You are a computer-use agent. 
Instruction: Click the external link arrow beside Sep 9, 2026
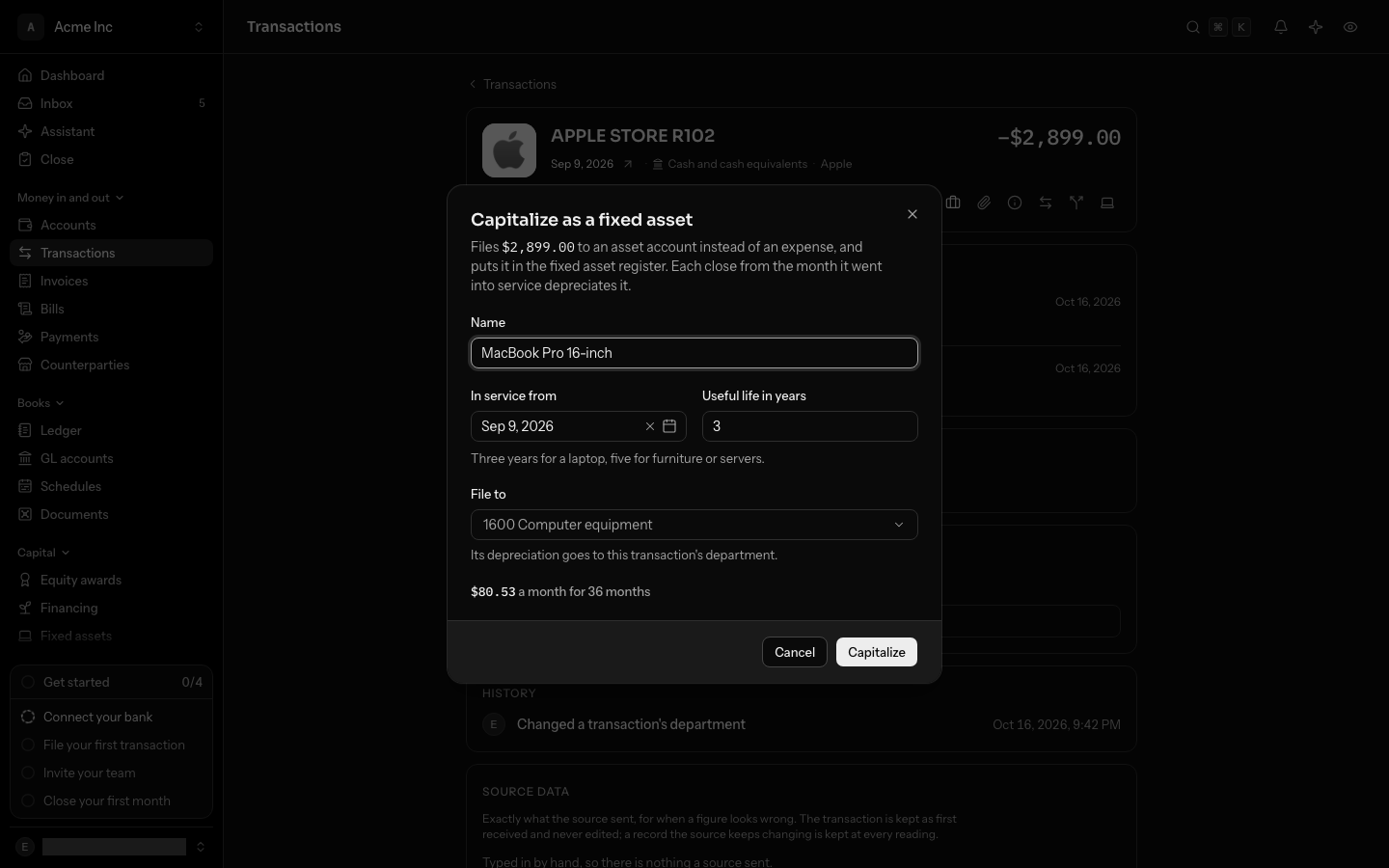(x=628, y=164)
